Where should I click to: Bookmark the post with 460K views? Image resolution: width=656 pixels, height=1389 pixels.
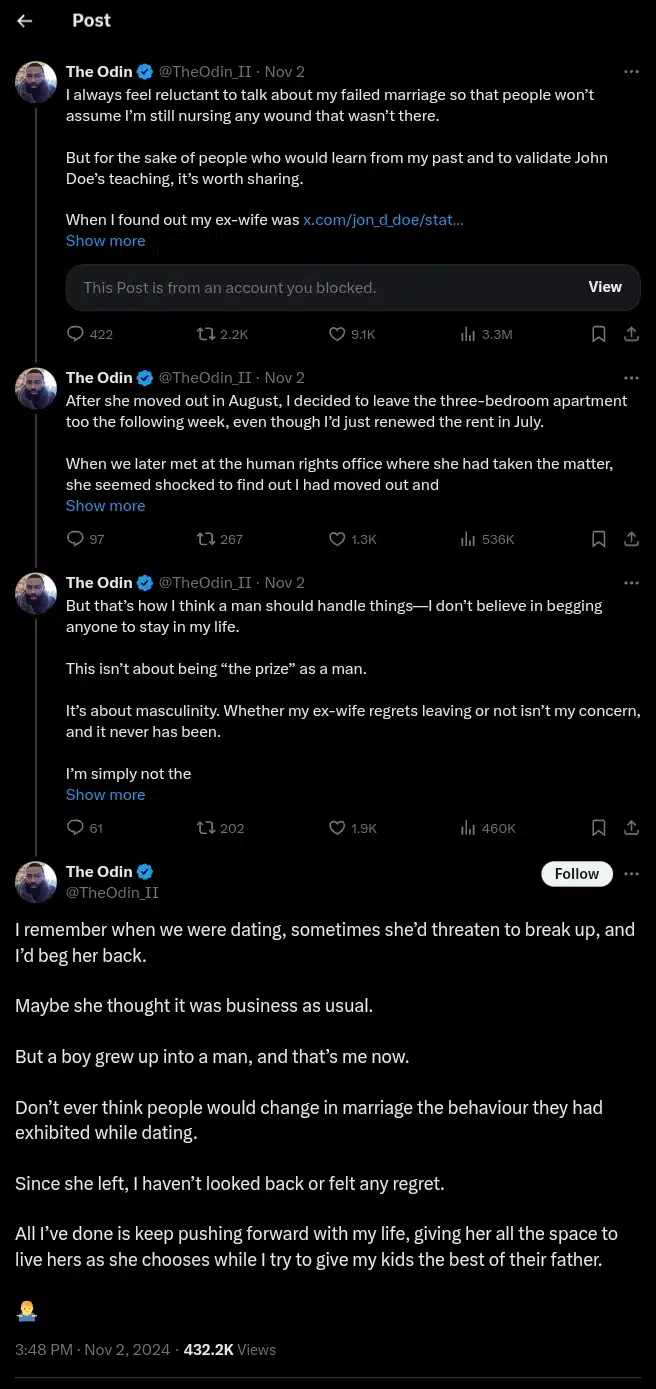[598, 828]
